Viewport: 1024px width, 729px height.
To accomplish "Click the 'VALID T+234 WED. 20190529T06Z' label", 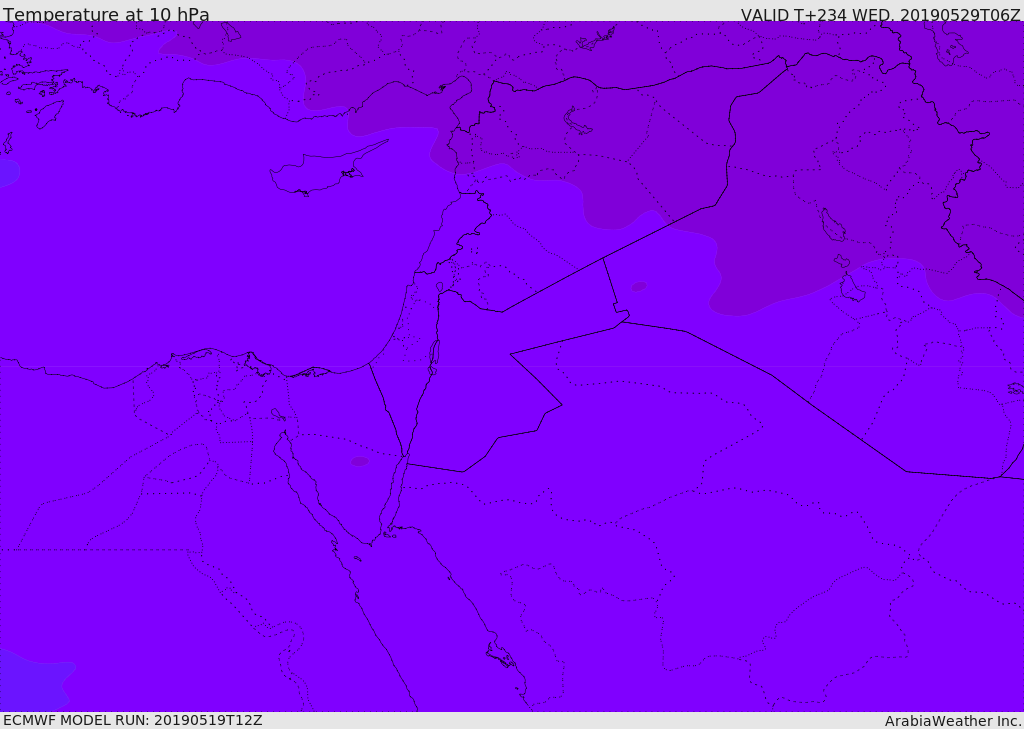I will (x=880, y=15).
